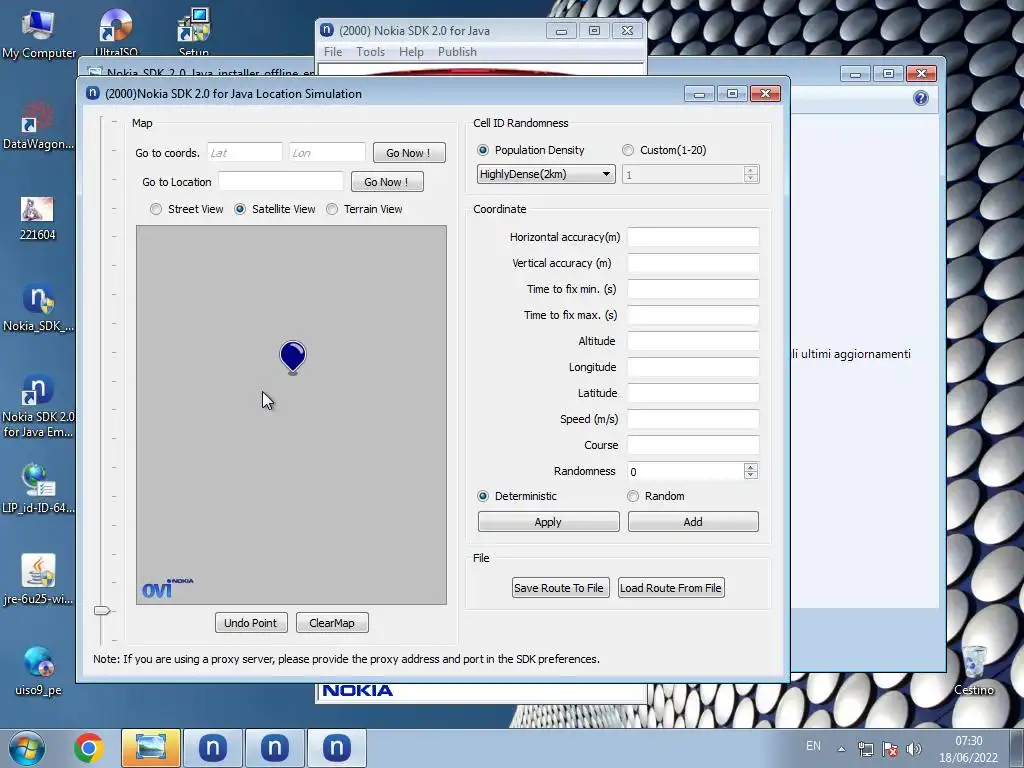The height and width of the screenshot is (768, 1024).
Task: Click the blue map location marker
Action: (x=293, y=357)
